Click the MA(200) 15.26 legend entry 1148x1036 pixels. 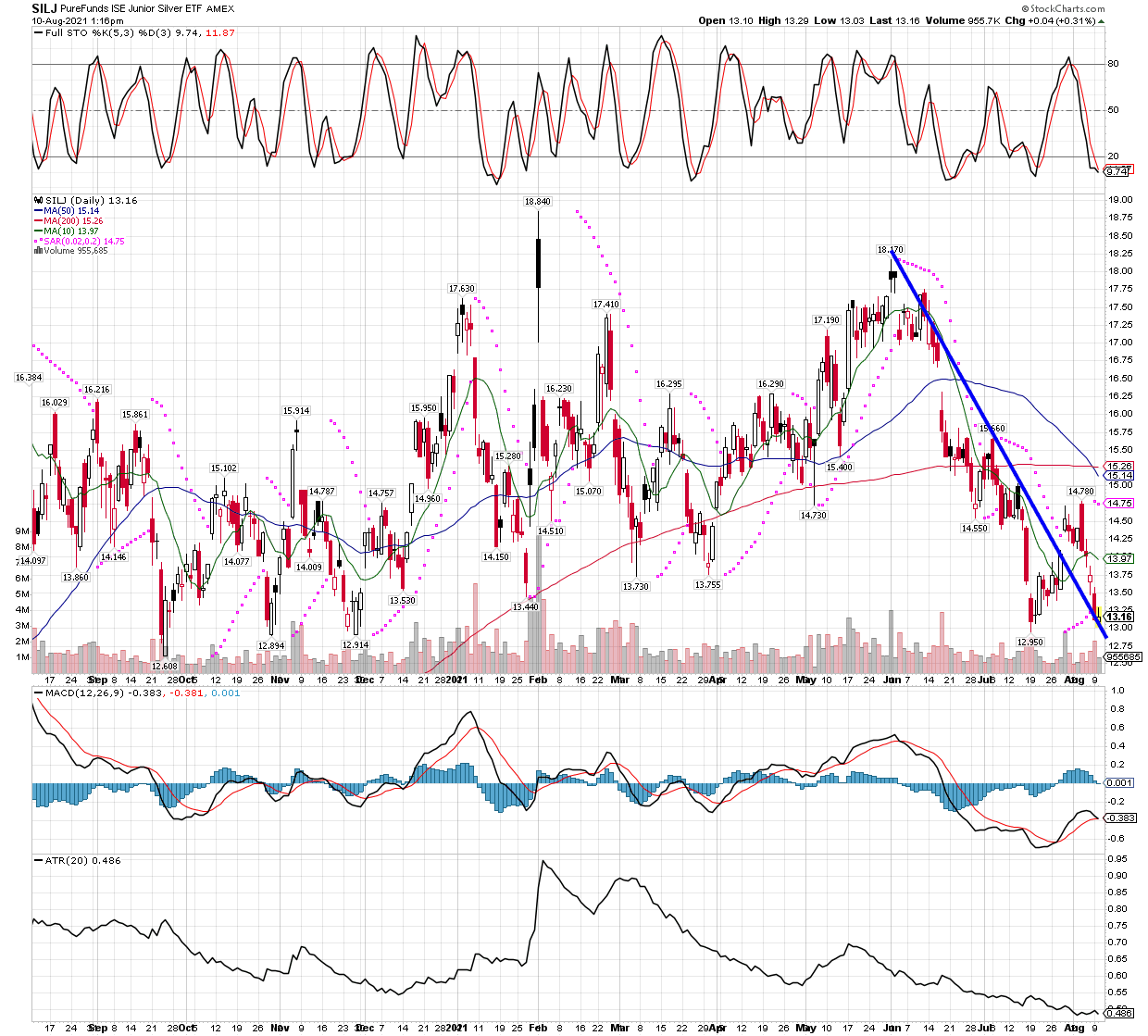[74, 221]
